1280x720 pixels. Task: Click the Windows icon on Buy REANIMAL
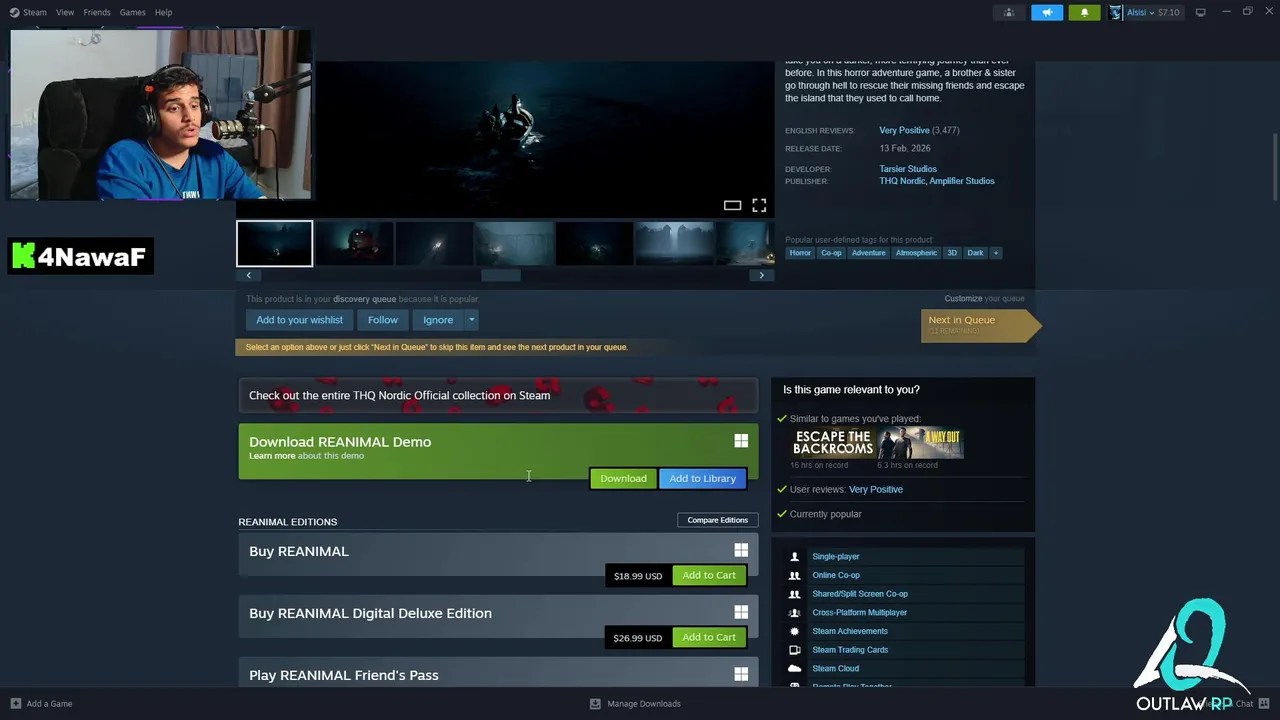pos(741,550)
